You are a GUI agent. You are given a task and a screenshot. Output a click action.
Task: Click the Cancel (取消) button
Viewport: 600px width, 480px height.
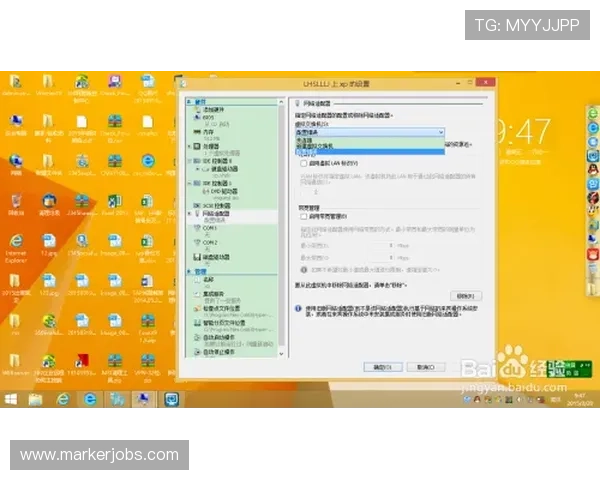(x=426, y=367)
